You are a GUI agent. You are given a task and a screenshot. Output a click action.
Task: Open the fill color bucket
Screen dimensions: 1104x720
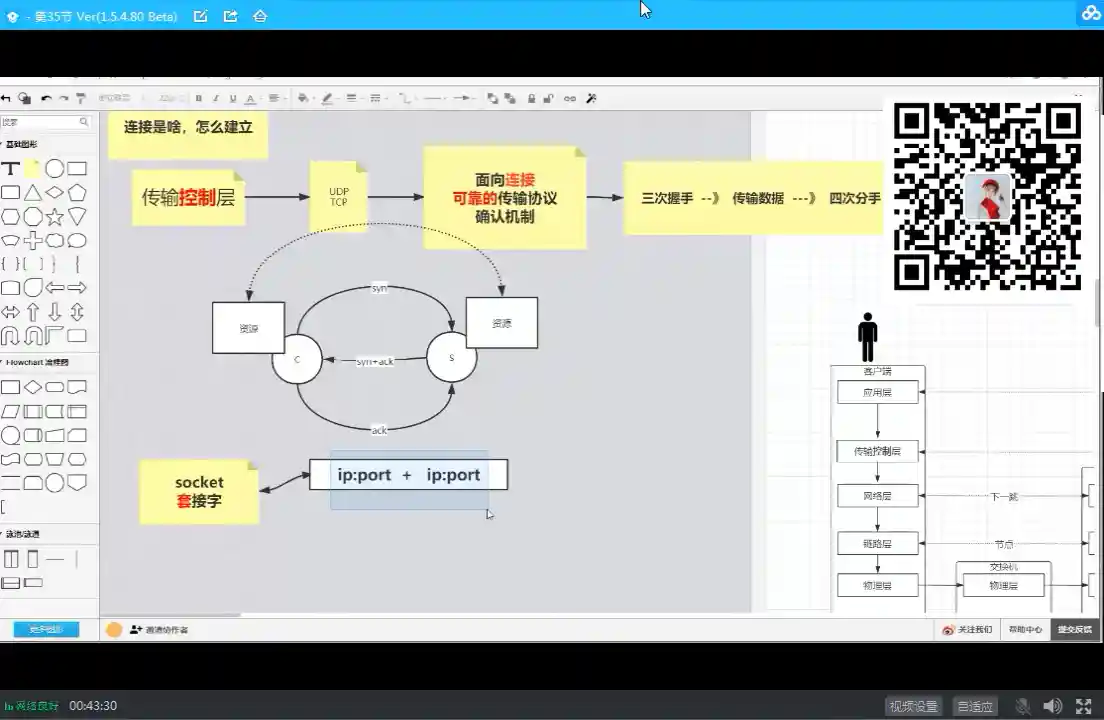pos(303,99)
